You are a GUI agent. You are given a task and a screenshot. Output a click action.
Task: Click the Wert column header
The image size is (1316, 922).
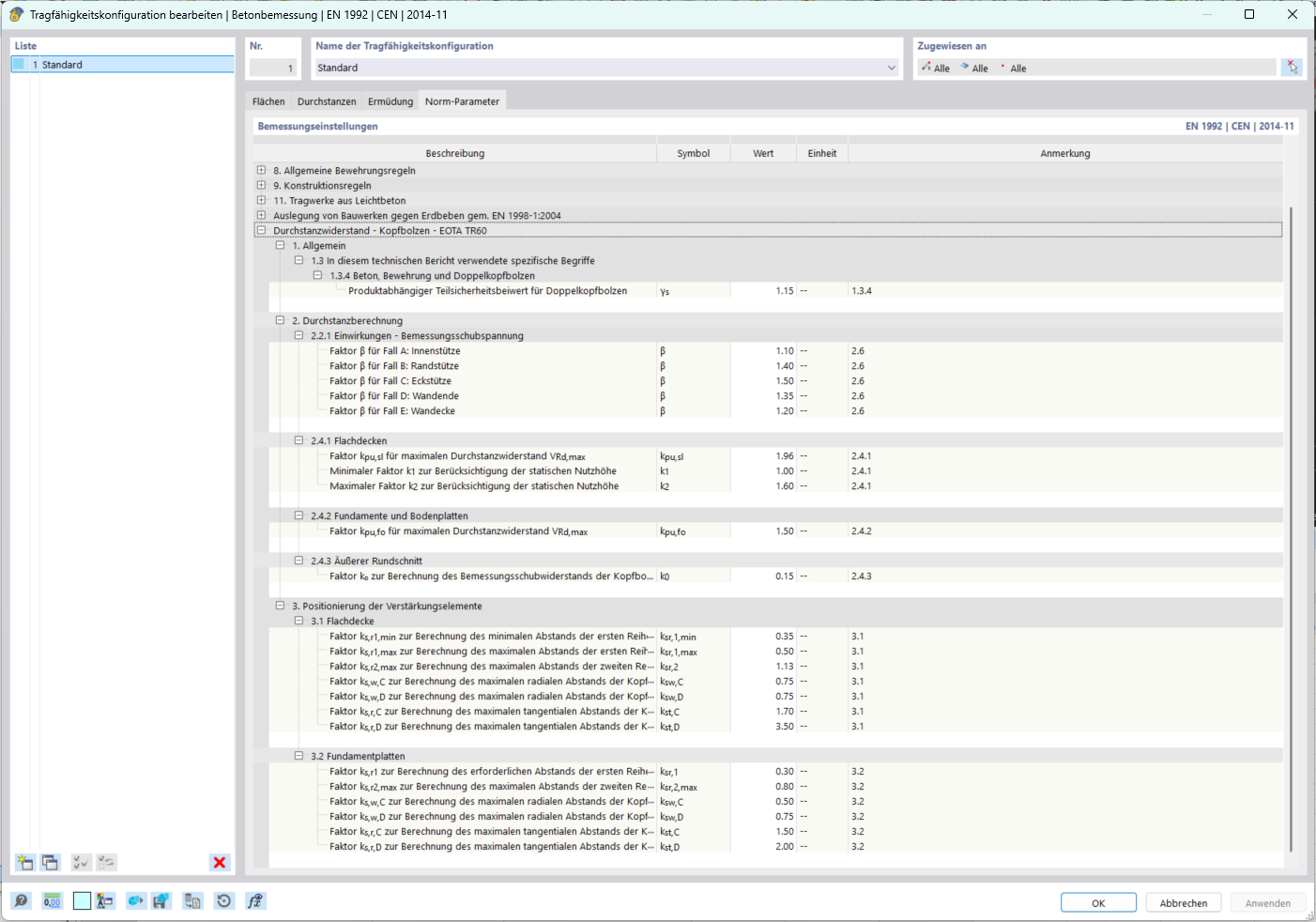tap(763, 153)
